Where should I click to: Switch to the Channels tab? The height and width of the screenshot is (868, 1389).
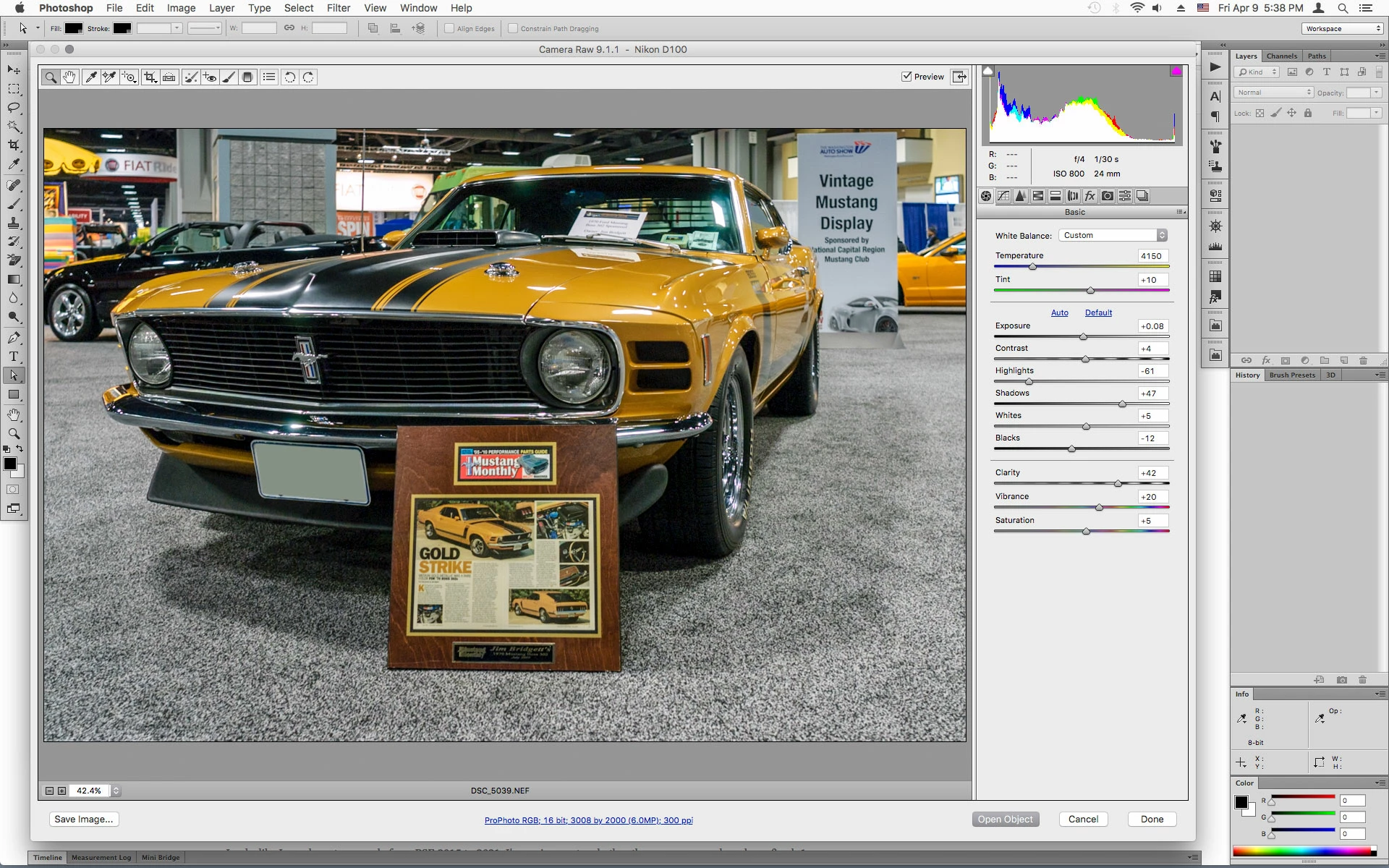1281,56
